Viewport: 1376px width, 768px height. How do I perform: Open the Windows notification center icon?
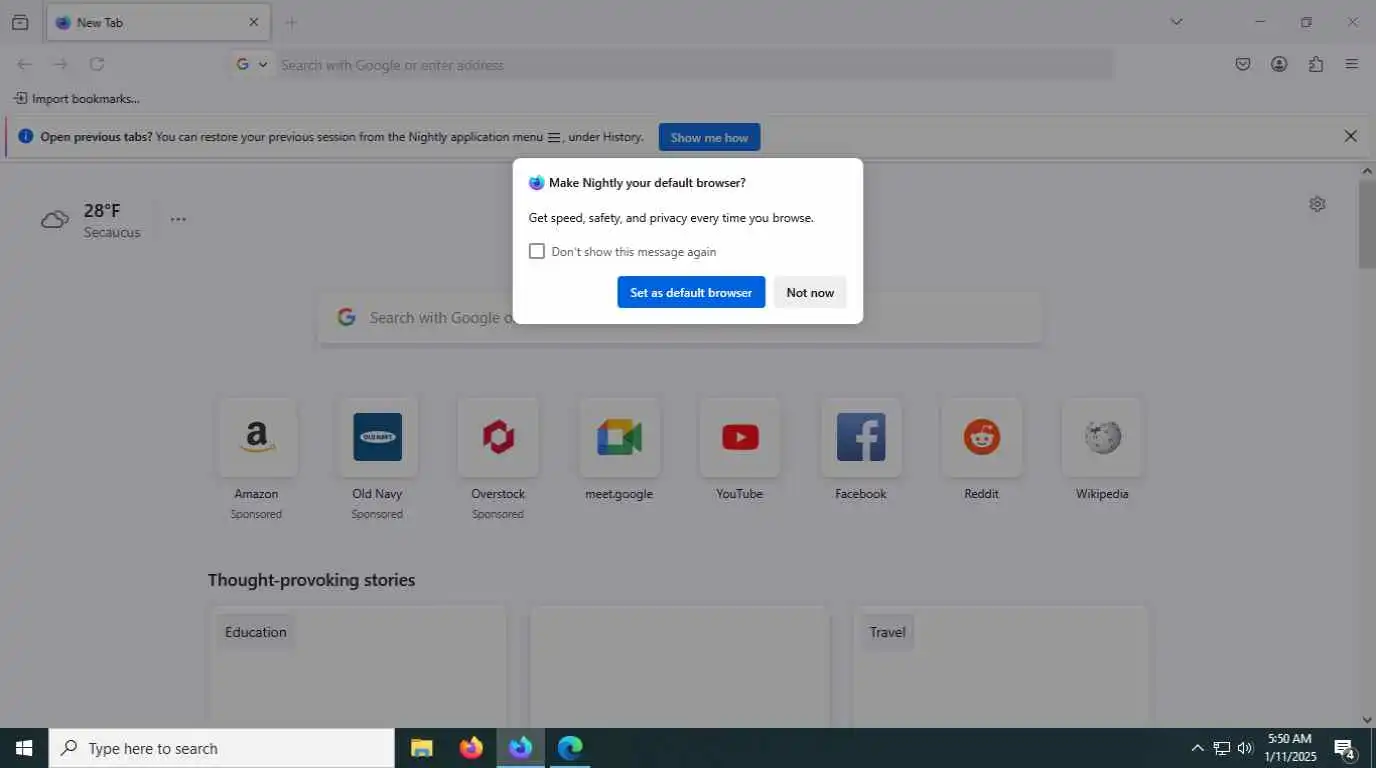click(1345, 748)
